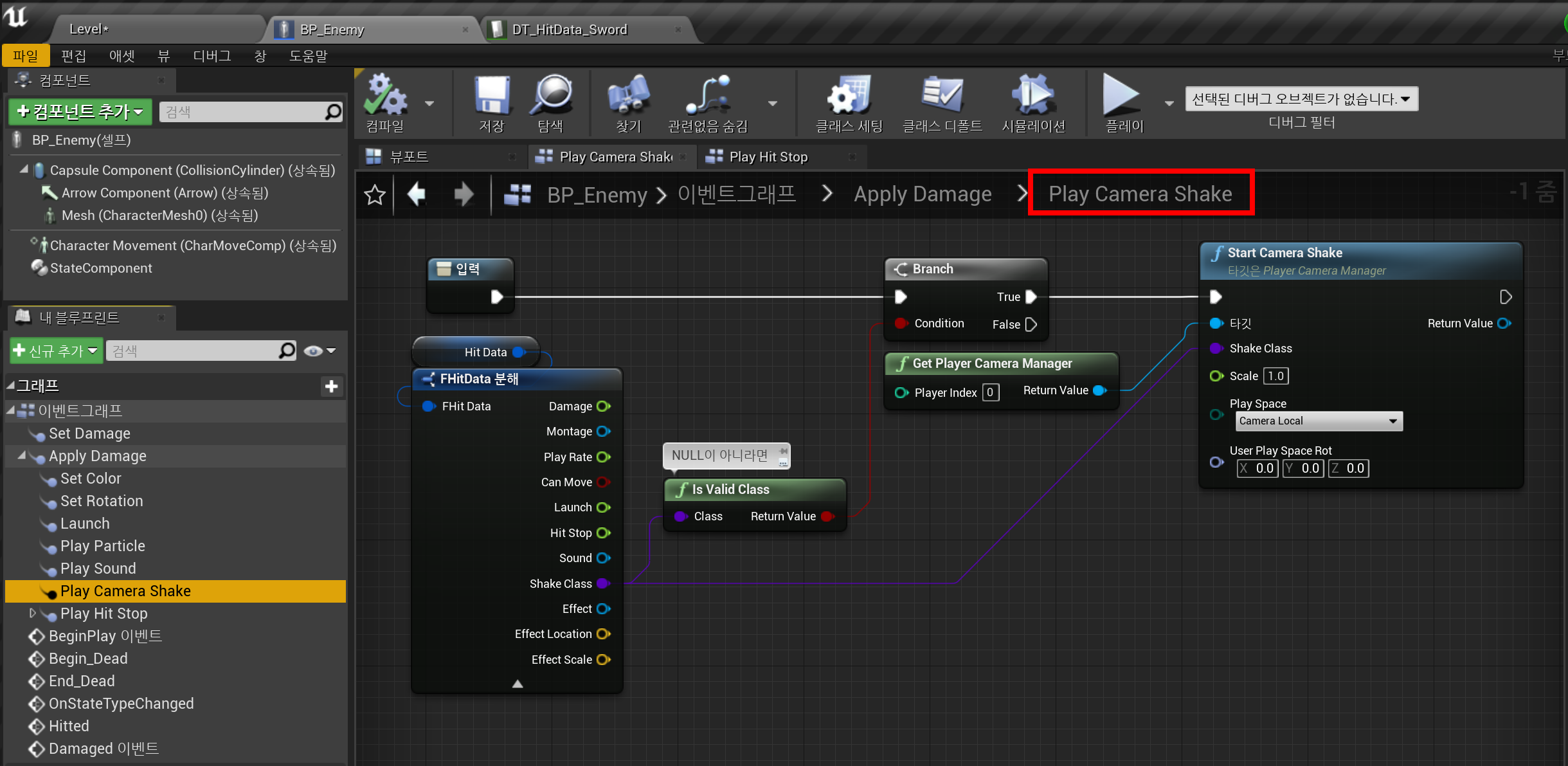
Task: Collapse the 이벤트그래프 tree section
Action: [10, 410]
